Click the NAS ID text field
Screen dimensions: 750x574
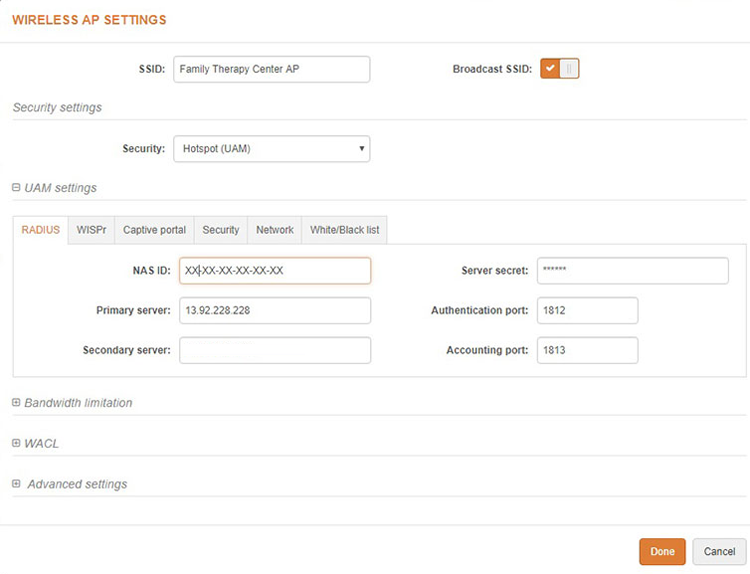(275, 271)
